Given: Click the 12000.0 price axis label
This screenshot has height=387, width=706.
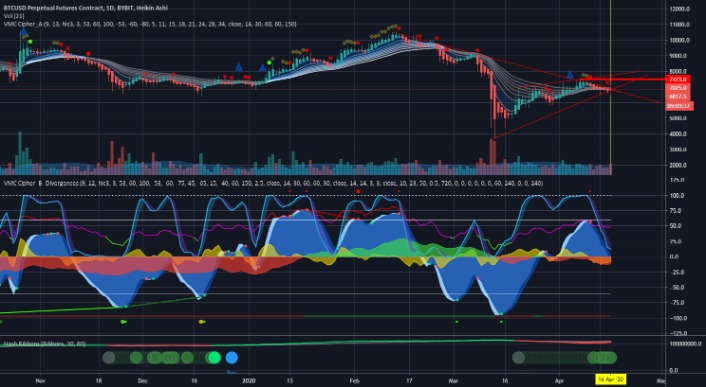Looking at the screenshot, I should [x=679, y=9].
